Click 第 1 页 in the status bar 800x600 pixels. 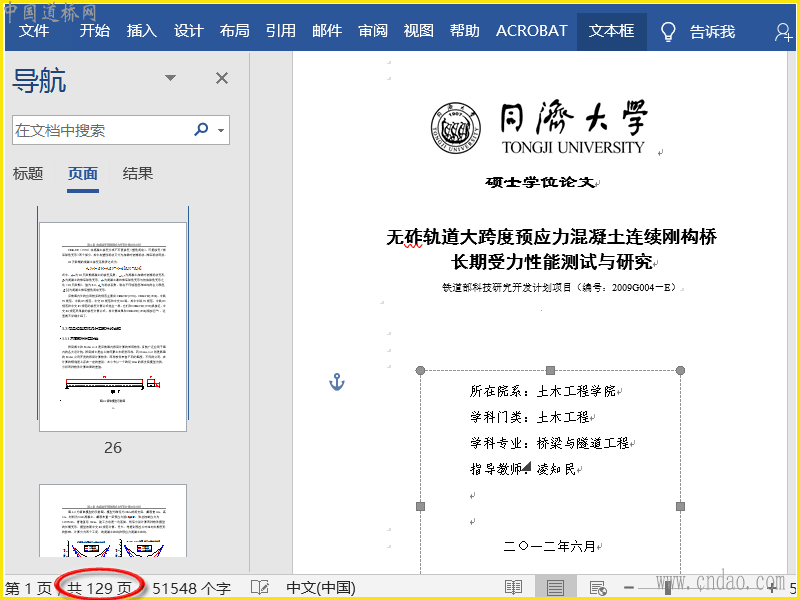tap(29, 588)
